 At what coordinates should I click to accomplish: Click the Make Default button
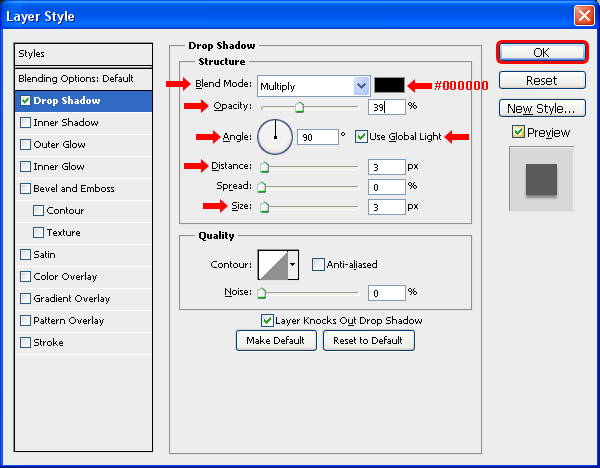point(276,340)
